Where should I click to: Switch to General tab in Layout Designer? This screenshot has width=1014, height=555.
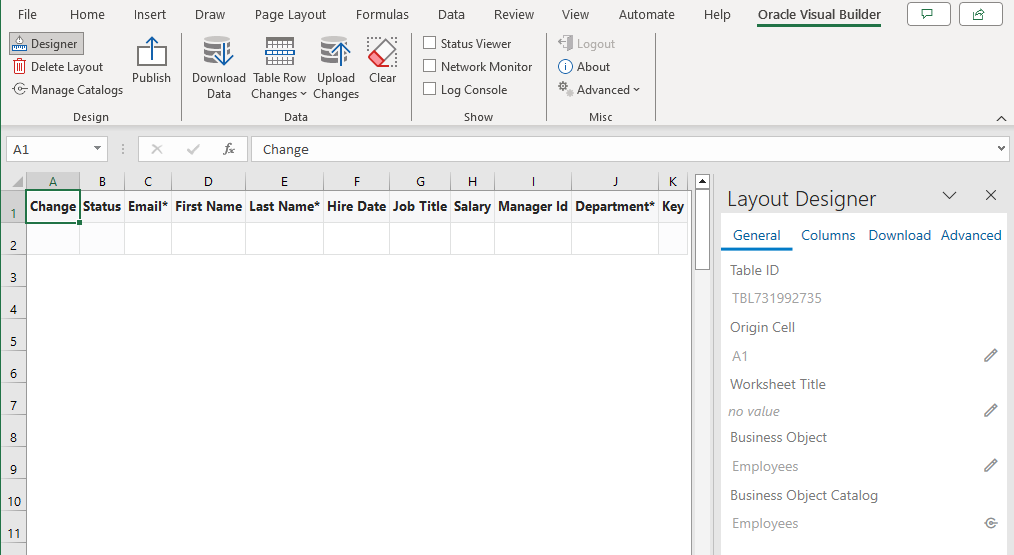(x=757, y=235)
